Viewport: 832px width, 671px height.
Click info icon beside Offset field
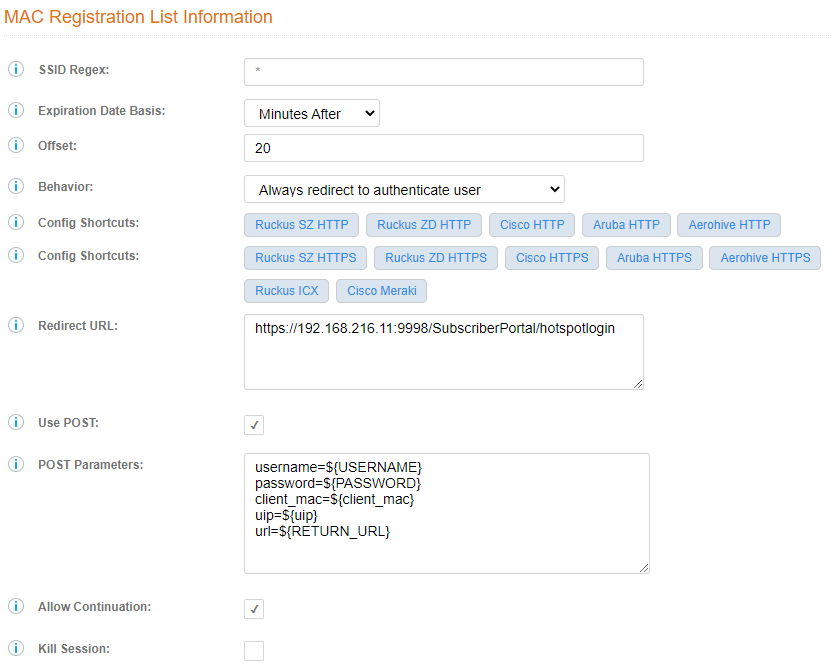coord(16,146)
